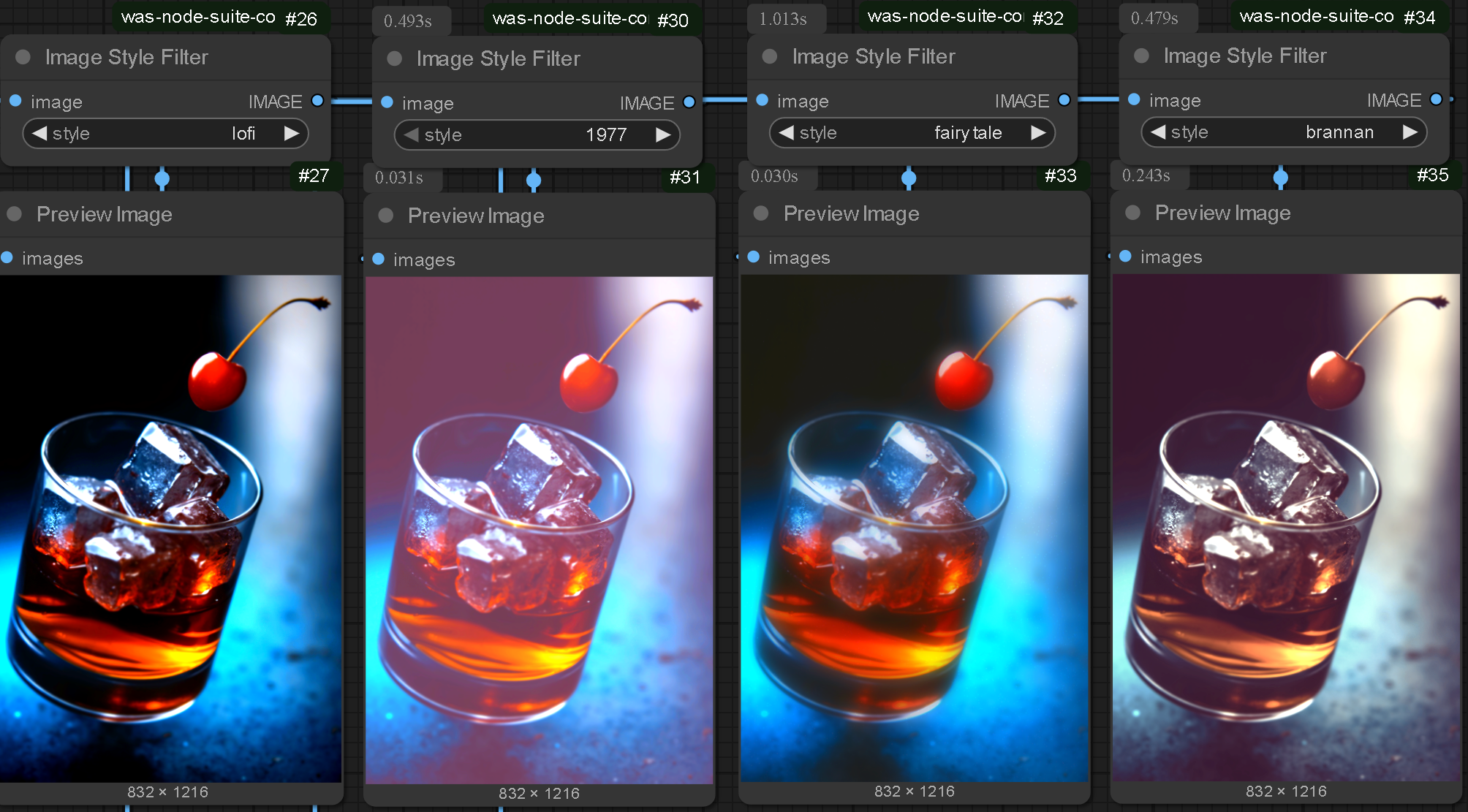Click Image Style Filter title of node #32
The image size is (1468, 812).
[874, 56]
